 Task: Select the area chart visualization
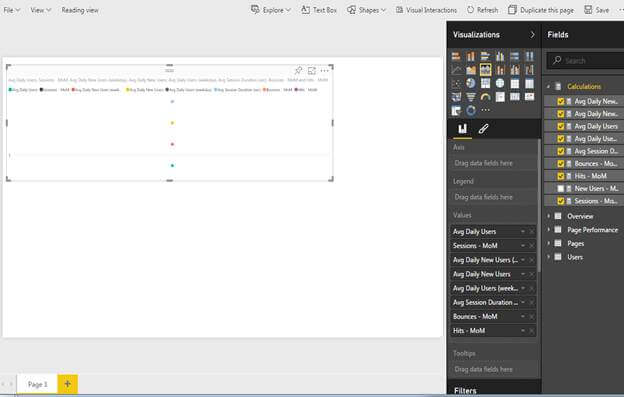(x=471, y=70)
